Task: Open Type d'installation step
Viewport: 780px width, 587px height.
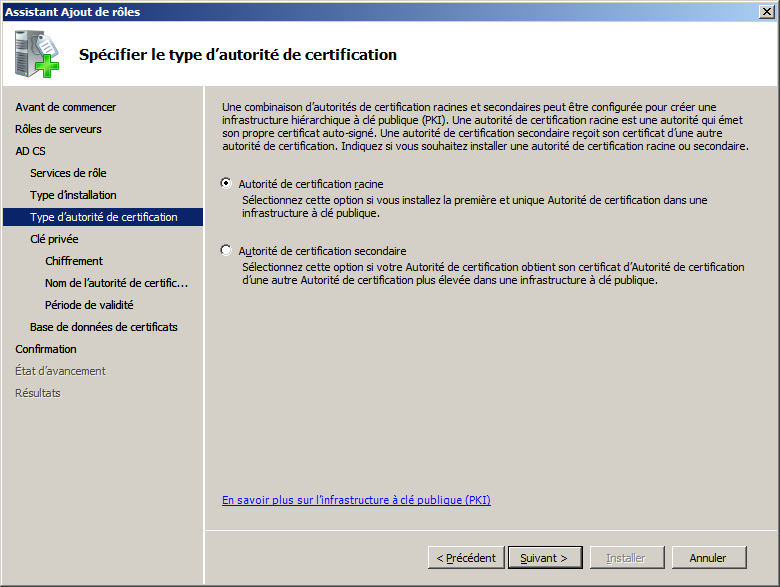Action: point(73,195)
